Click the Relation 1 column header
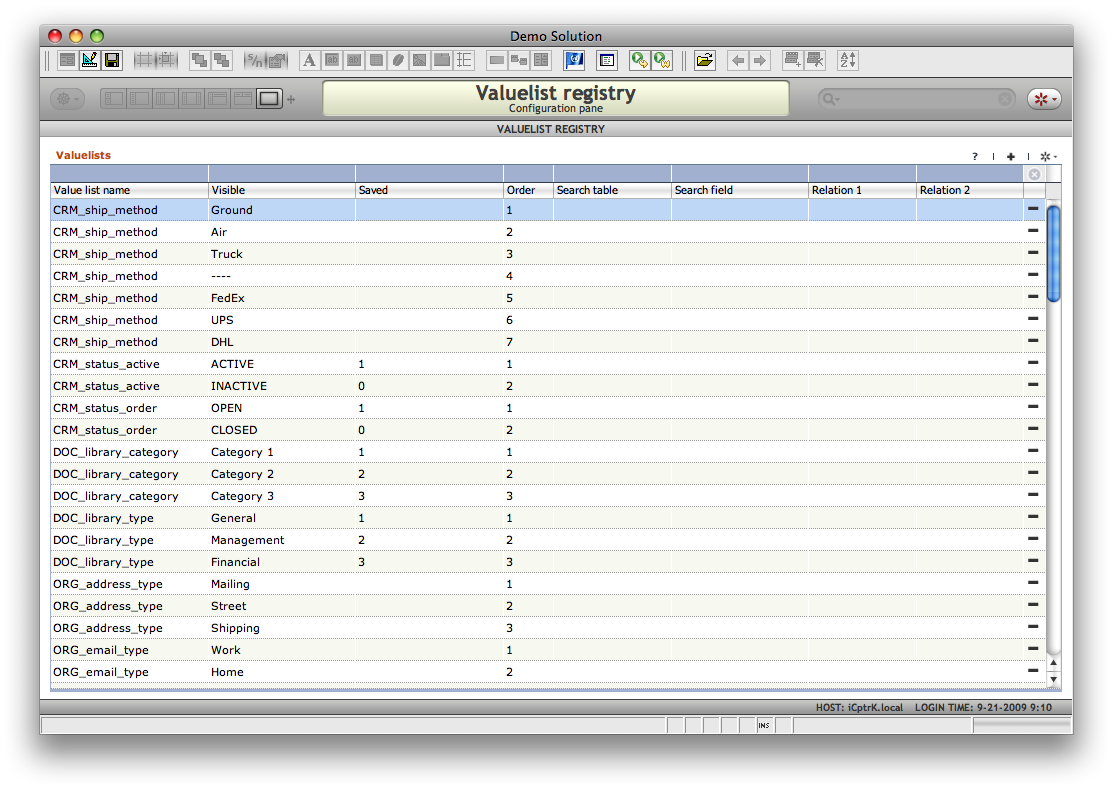The height and width of the screenshot is (789, 1113). pos(862,190)
